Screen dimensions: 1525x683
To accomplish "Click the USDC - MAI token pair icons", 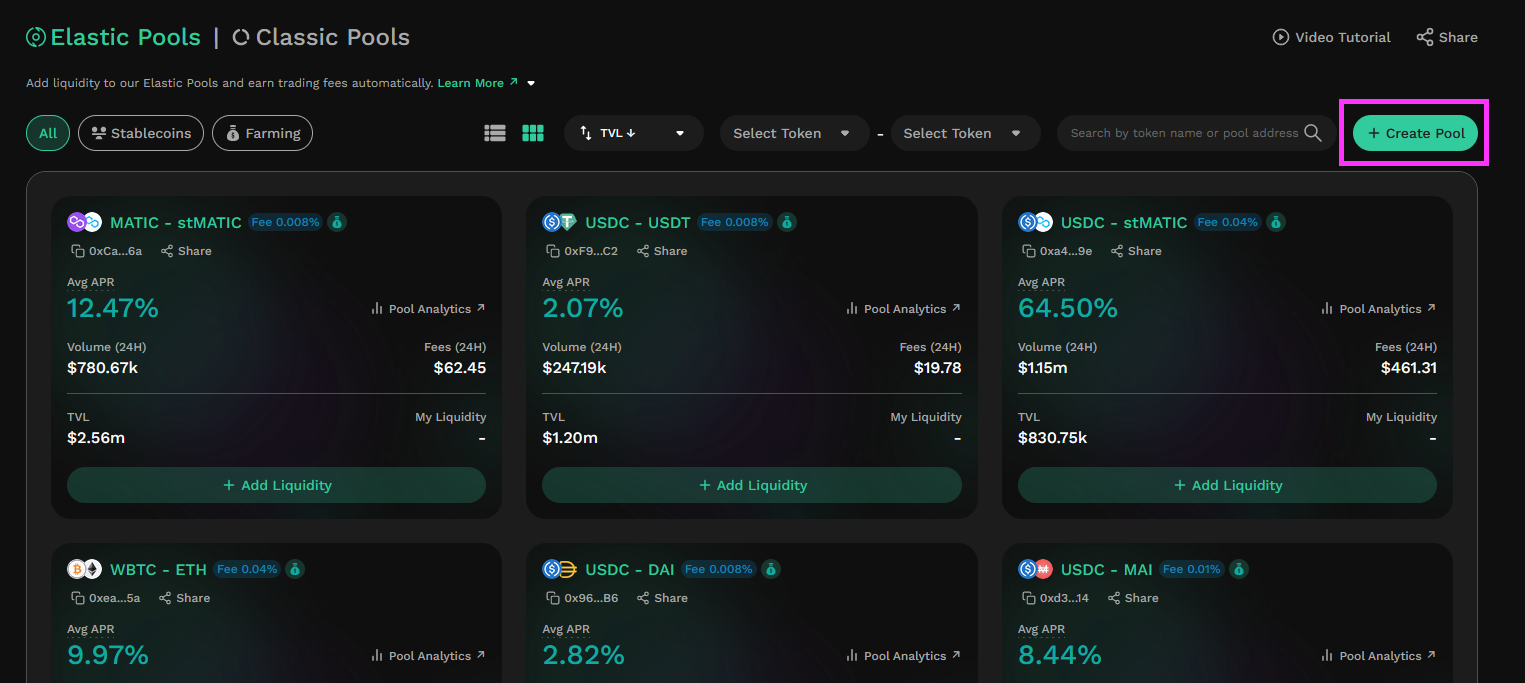I will (1036, 569).
